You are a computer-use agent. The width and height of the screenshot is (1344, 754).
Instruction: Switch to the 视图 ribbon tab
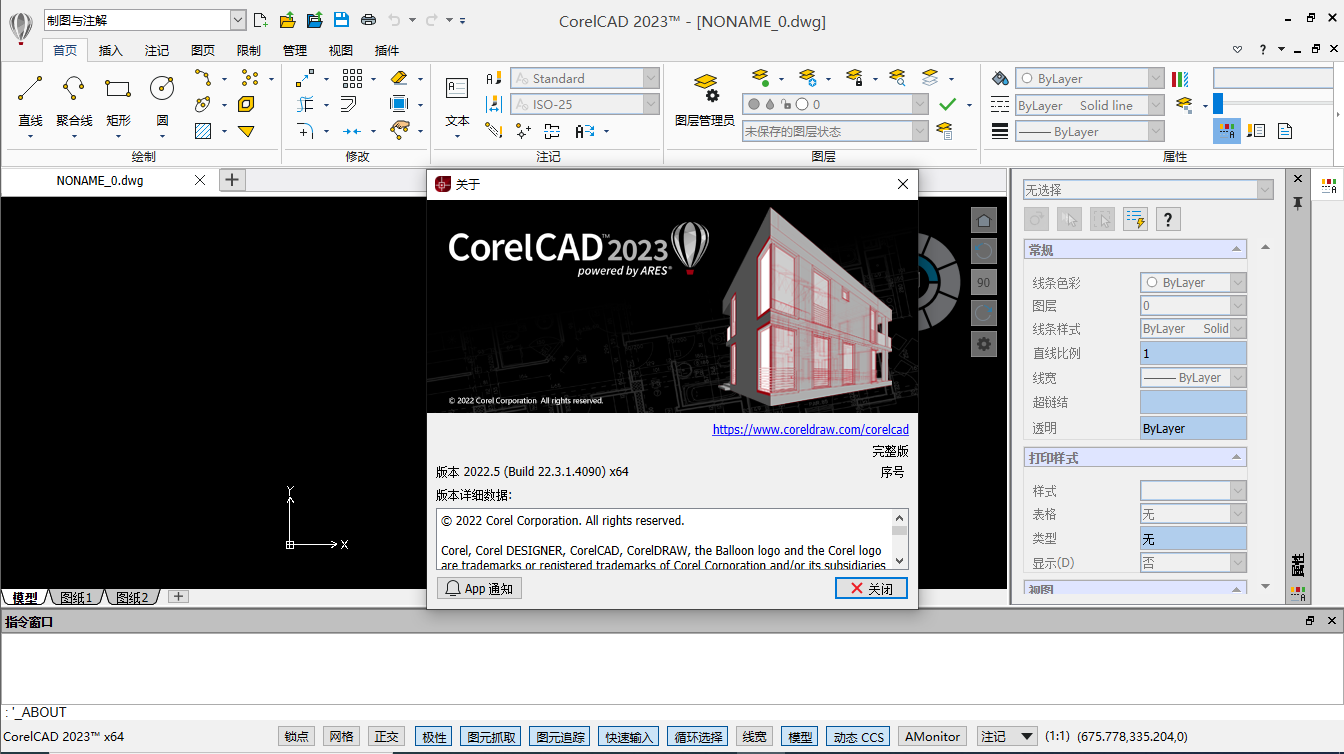[341, 51]
